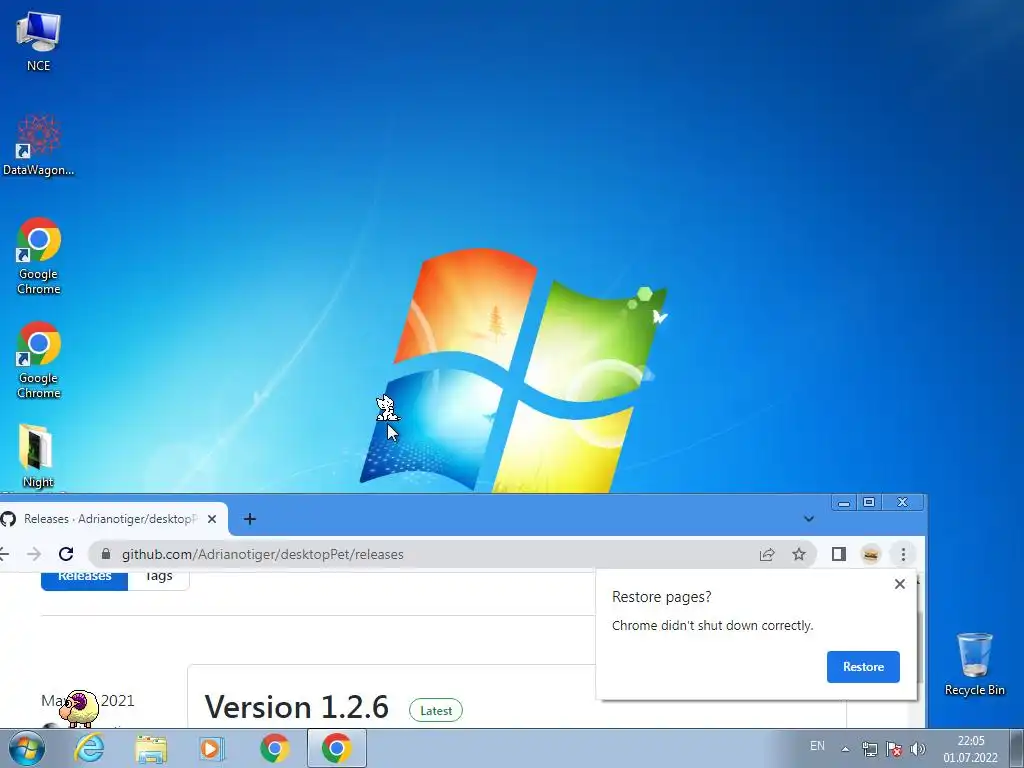Bookmark this page with the star icon
Viewport: 1024px width, 768px height.
[x=799, y=554]
